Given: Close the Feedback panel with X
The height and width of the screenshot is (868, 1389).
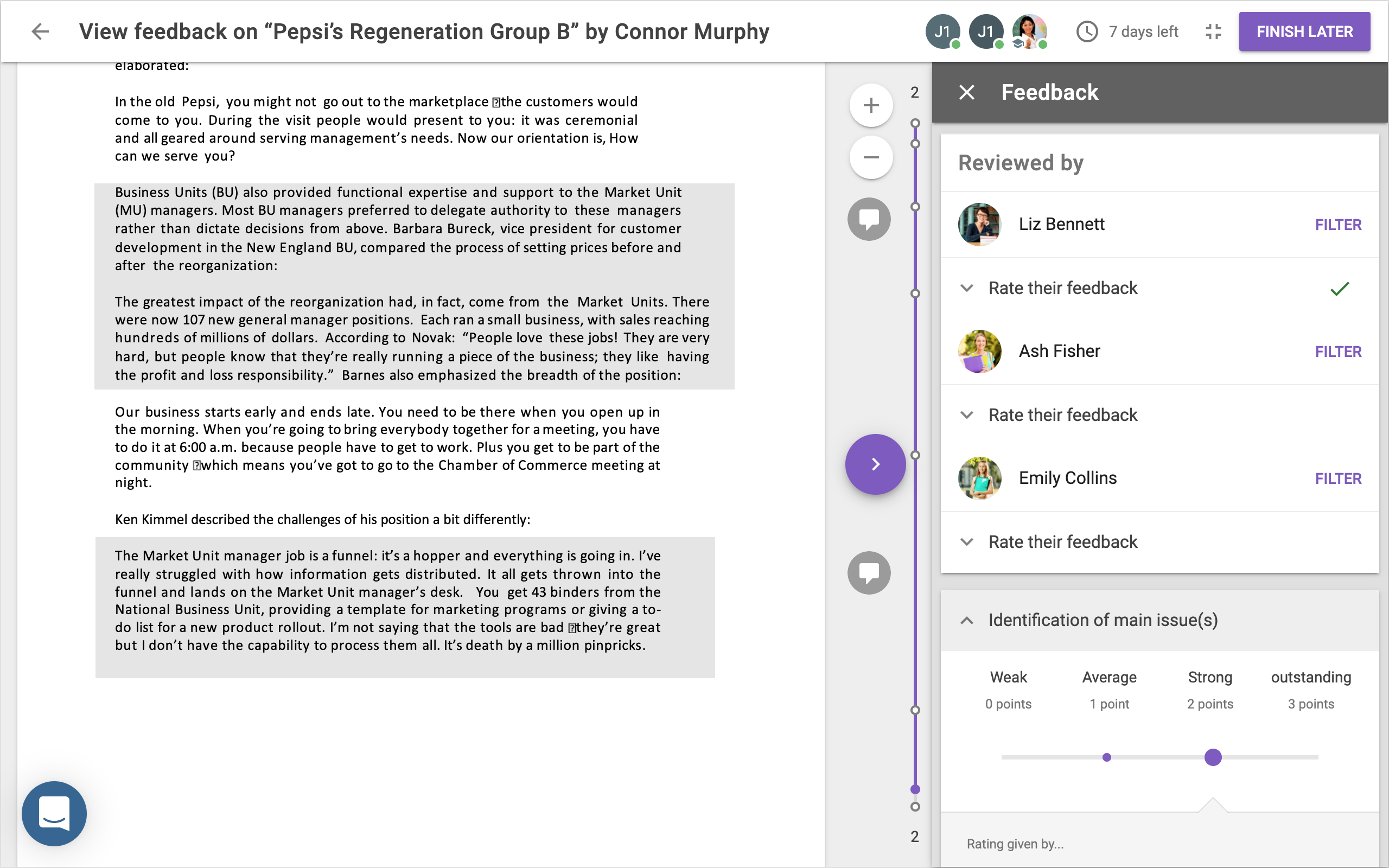Looking at the screenshot, I should 966,92.
